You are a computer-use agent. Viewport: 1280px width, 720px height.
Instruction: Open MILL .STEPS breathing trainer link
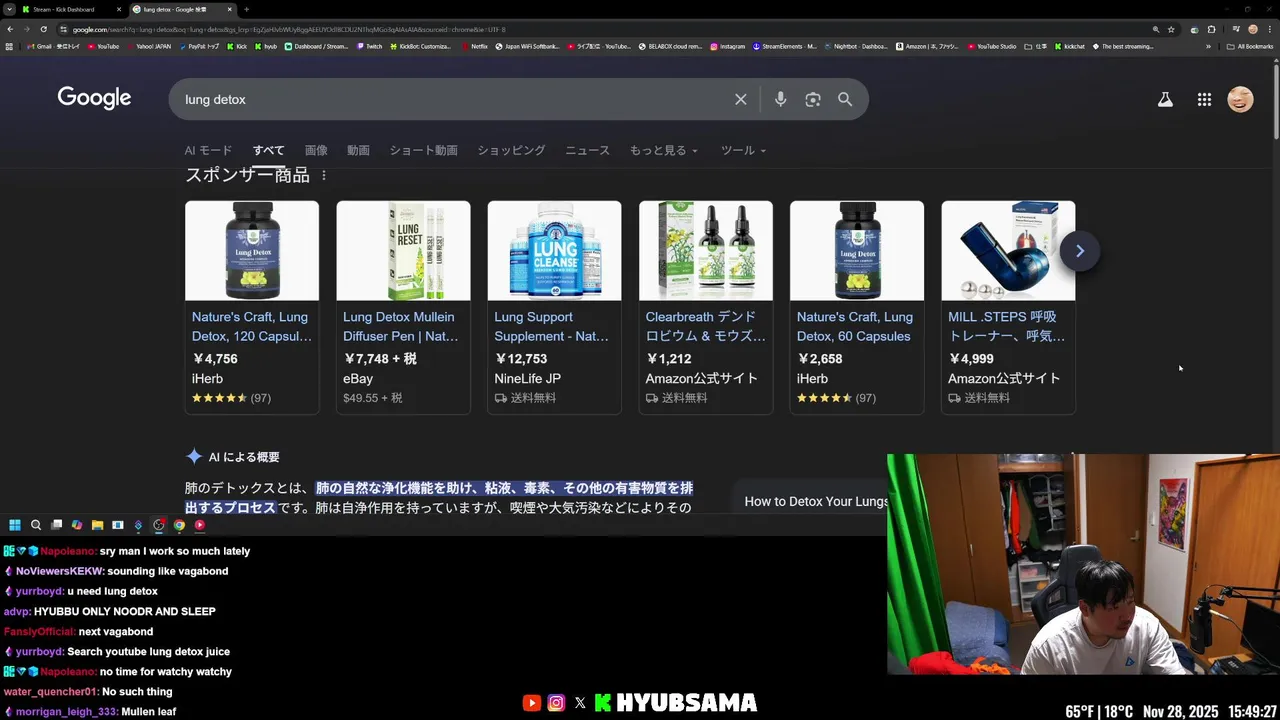click(x=1006, y=326)
